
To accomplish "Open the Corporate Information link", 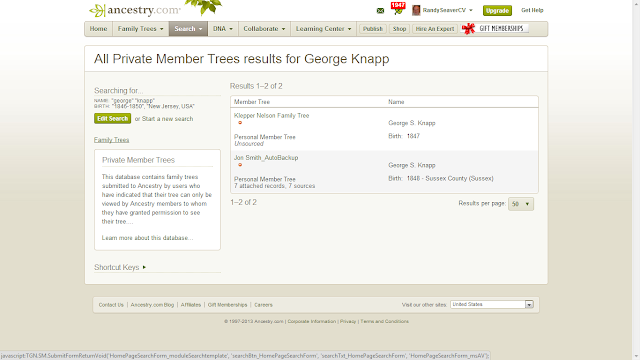I will point(311,321).
